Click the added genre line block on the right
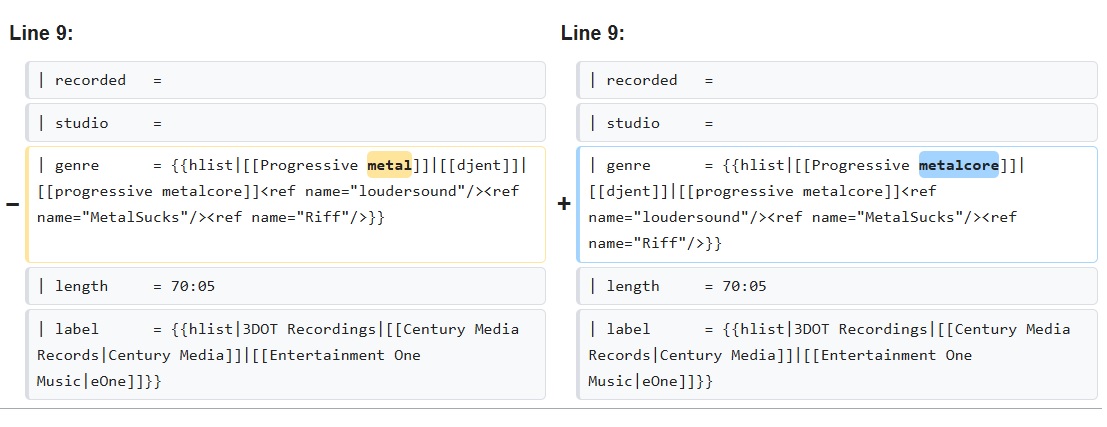 click(x=837, y=205)
